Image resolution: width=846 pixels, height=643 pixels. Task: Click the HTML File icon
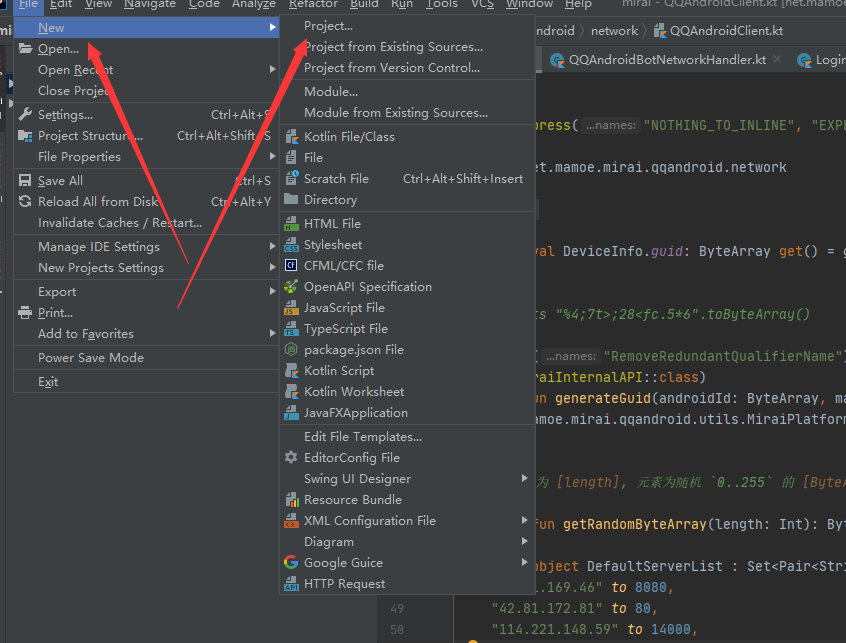coord(291,224)
